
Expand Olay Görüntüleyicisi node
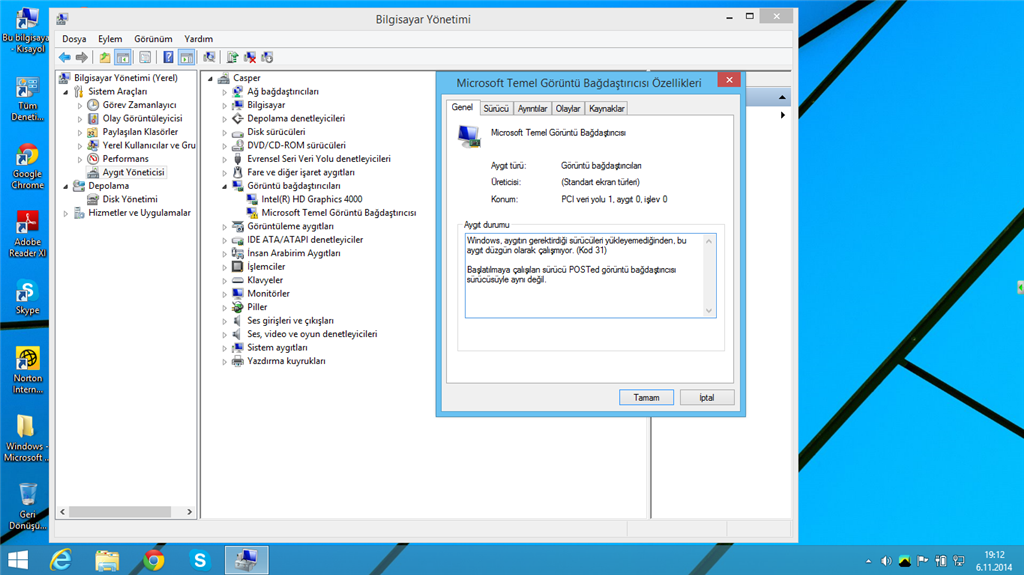click(x=80, y=119)
